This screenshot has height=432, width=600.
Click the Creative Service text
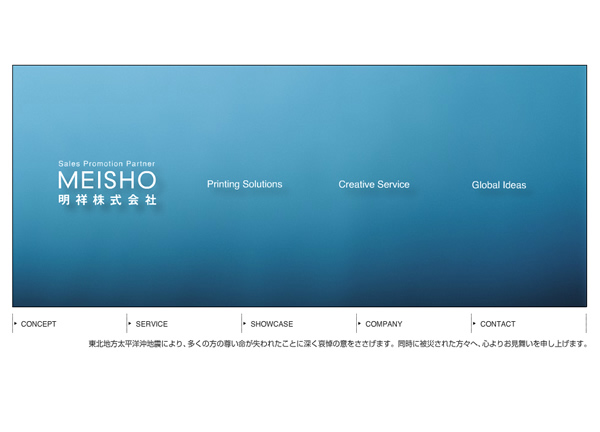click(374, 184)
